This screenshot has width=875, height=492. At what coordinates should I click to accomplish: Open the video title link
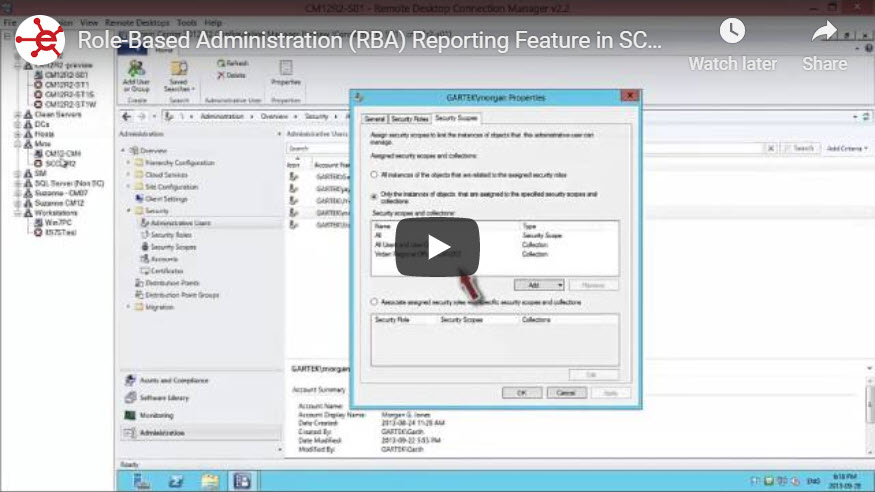point(369,40)
